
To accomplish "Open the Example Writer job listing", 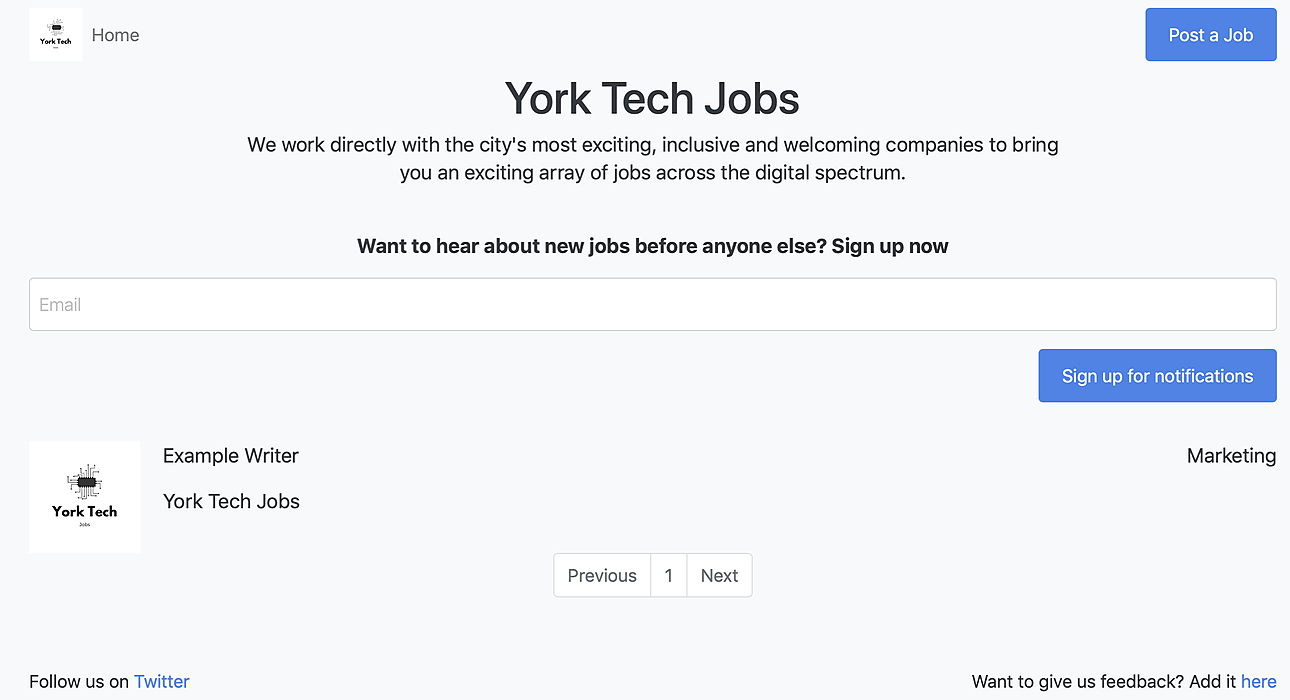I will click(x=231, y=456).
